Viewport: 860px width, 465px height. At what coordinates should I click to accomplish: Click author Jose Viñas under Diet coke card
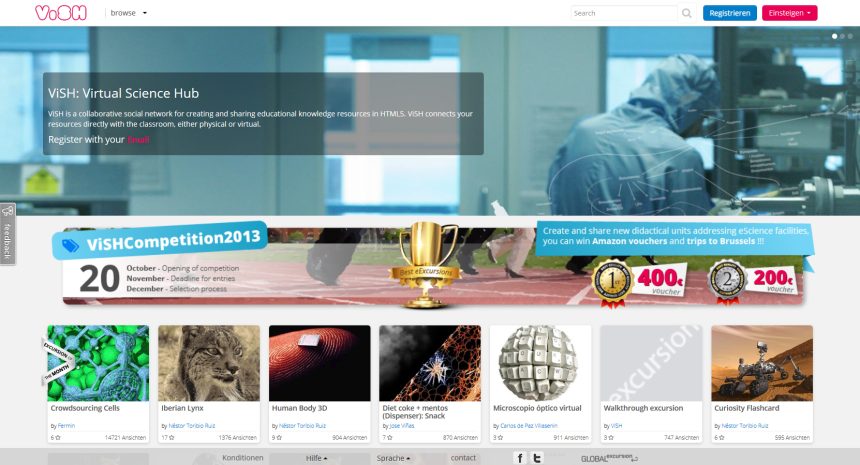click(x=402, y=426)
